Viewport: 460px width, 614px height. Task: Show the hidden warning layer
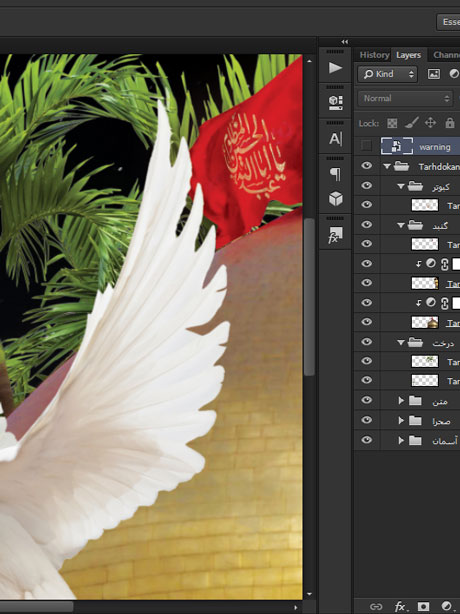(x=366, y=146)
